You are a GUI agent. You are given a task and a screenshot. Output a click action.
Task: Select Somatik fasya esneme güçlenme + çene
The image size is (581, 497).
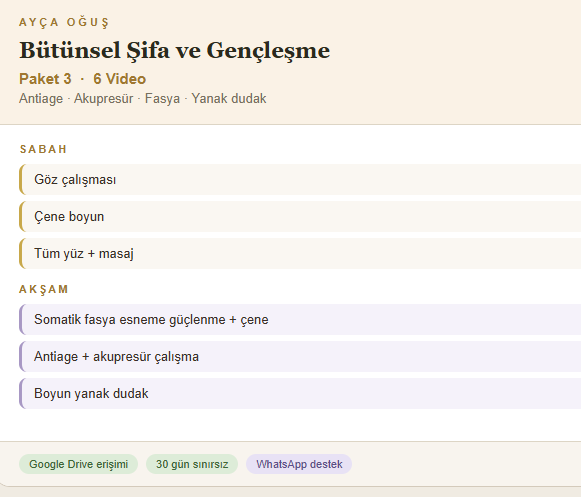tap(300, 319)
